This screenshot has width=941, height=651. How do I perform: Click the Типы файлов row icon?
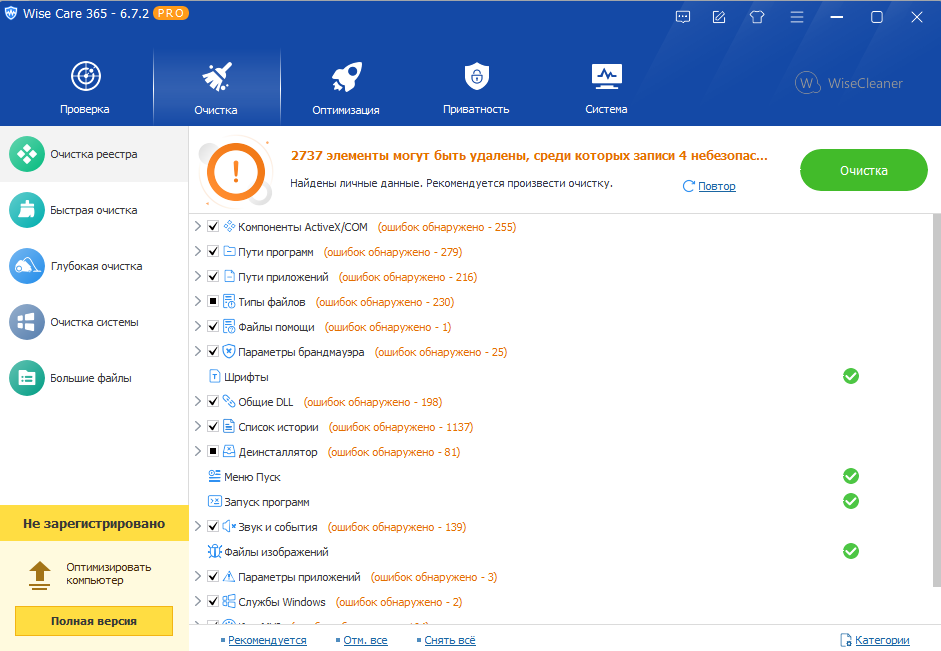coord(229,301)
